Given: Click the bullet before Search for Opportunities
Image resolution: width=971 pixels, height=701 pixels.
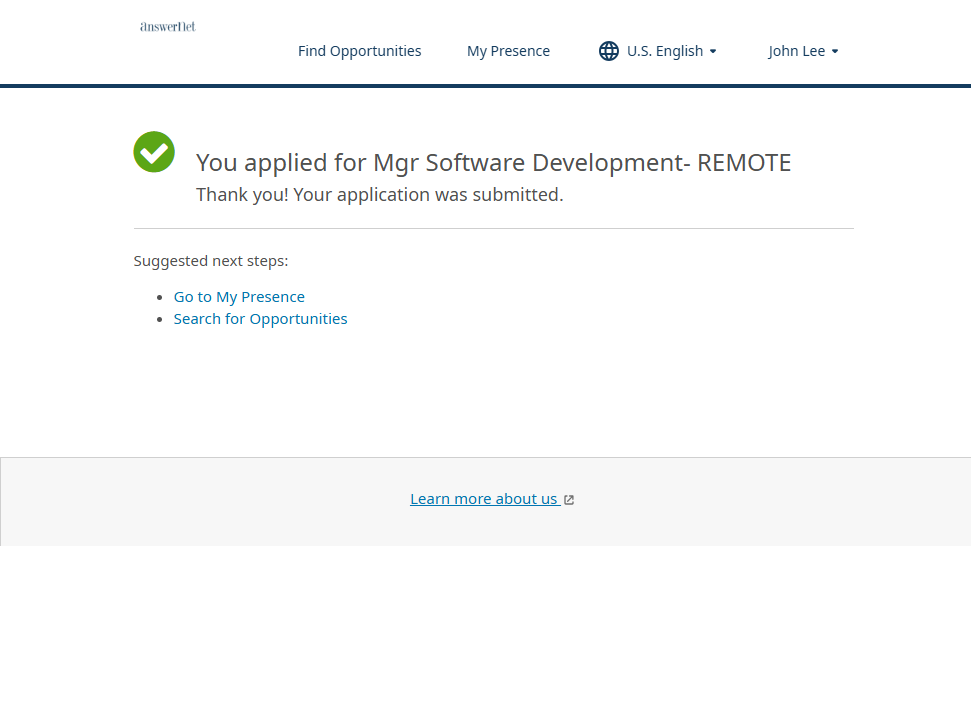Looking at the screenshot, I should click(161, 319).
